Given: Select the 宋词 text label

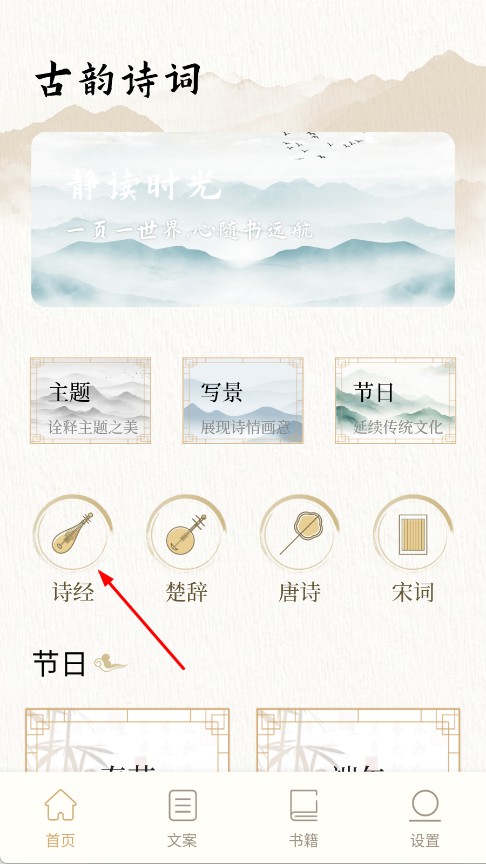Looking at the screenshot, I should (413, 592).
